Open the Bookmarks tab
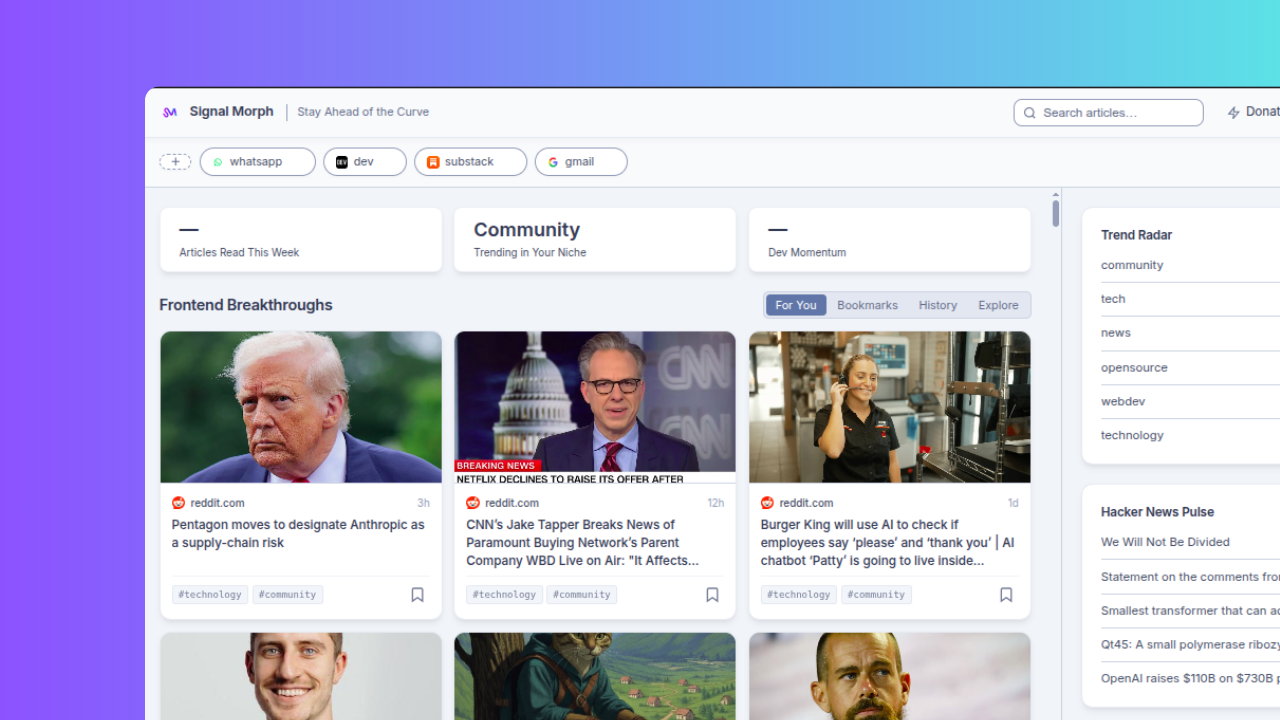The height and width of the screenshot is (720, 1280). click(867, 305)
